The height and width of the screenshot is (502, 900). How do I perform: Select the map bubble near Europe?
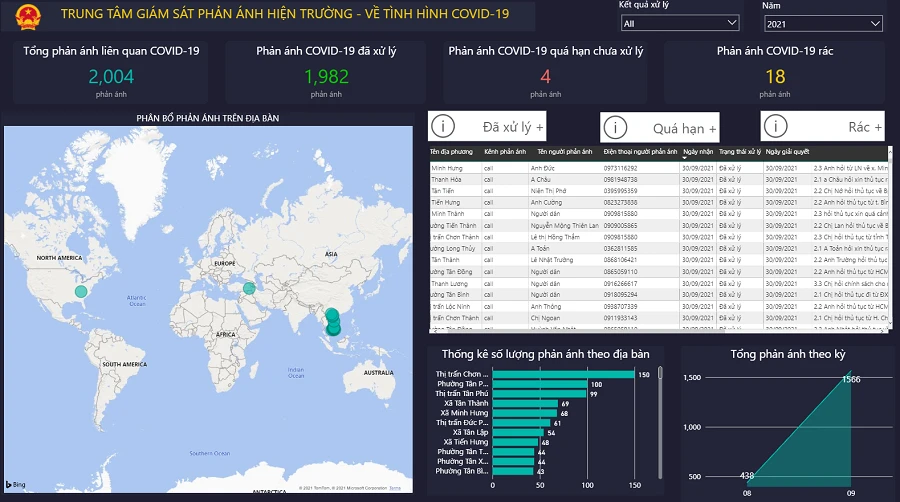coord(249,288)
